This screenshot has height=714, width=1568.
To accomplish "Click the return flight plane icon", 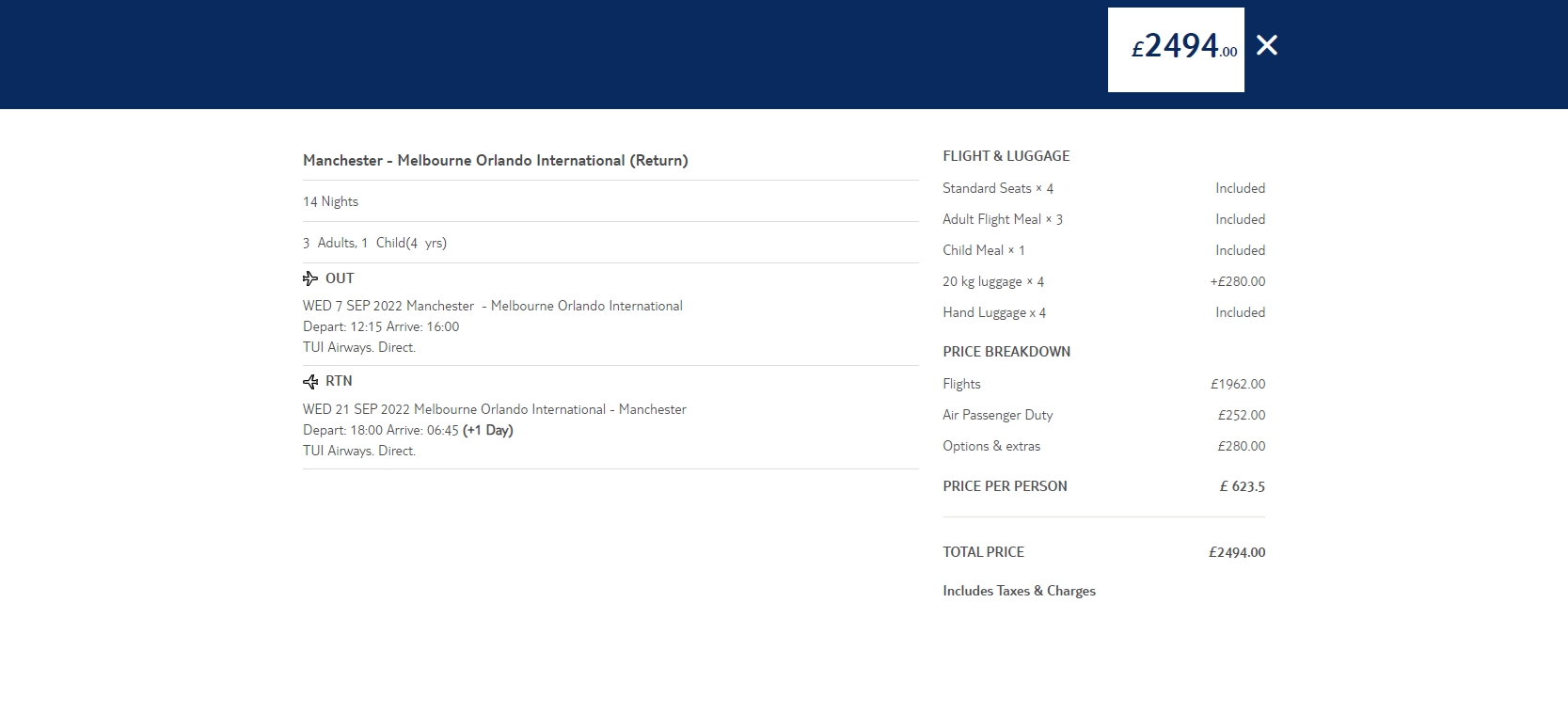I will (310, 381).
